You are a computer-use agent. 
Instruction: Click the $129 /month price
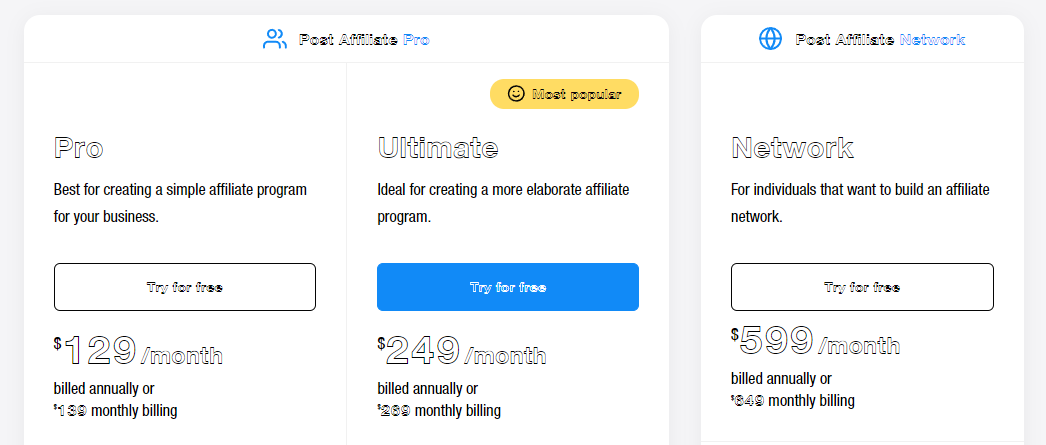(x=138, y=351)
